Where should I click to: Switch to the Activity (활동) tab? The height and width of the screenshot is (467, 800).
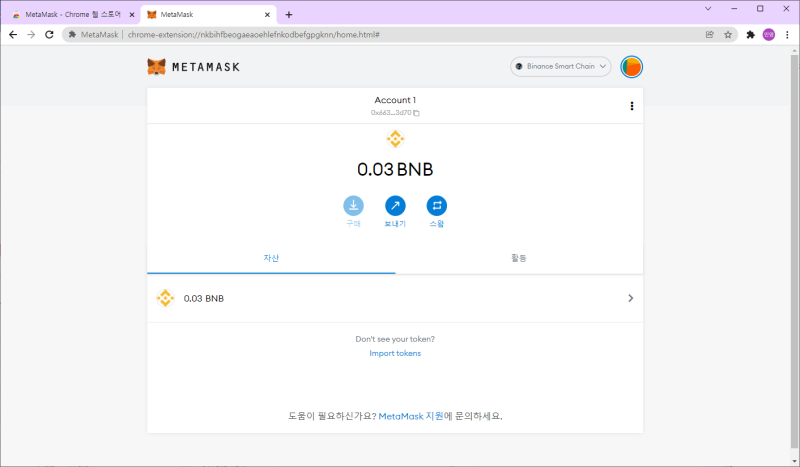(x=519, y=258)
